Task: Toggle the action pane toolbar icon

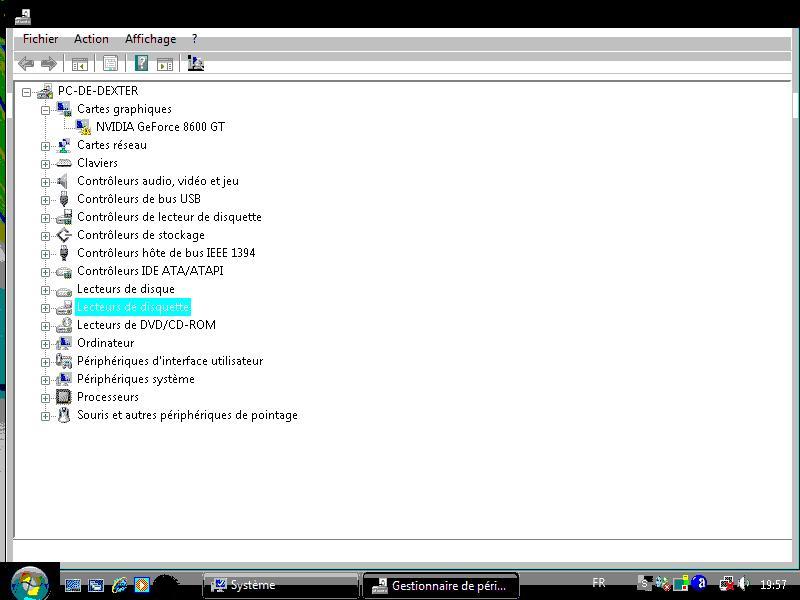Action: click(x=165, y=64)
